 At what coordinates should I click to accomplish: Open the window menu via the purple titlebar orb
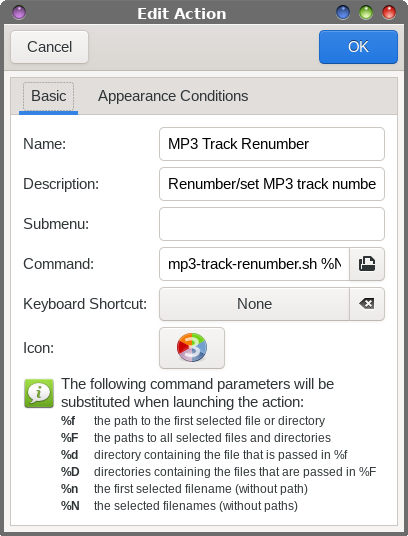(x=19, y=13)
